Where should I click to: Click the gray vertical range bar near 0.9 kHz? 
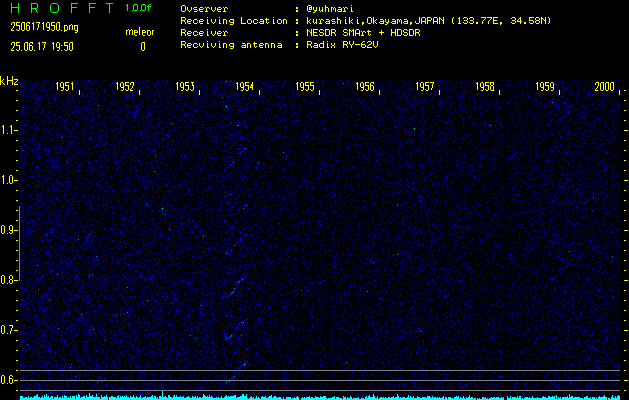19,243
